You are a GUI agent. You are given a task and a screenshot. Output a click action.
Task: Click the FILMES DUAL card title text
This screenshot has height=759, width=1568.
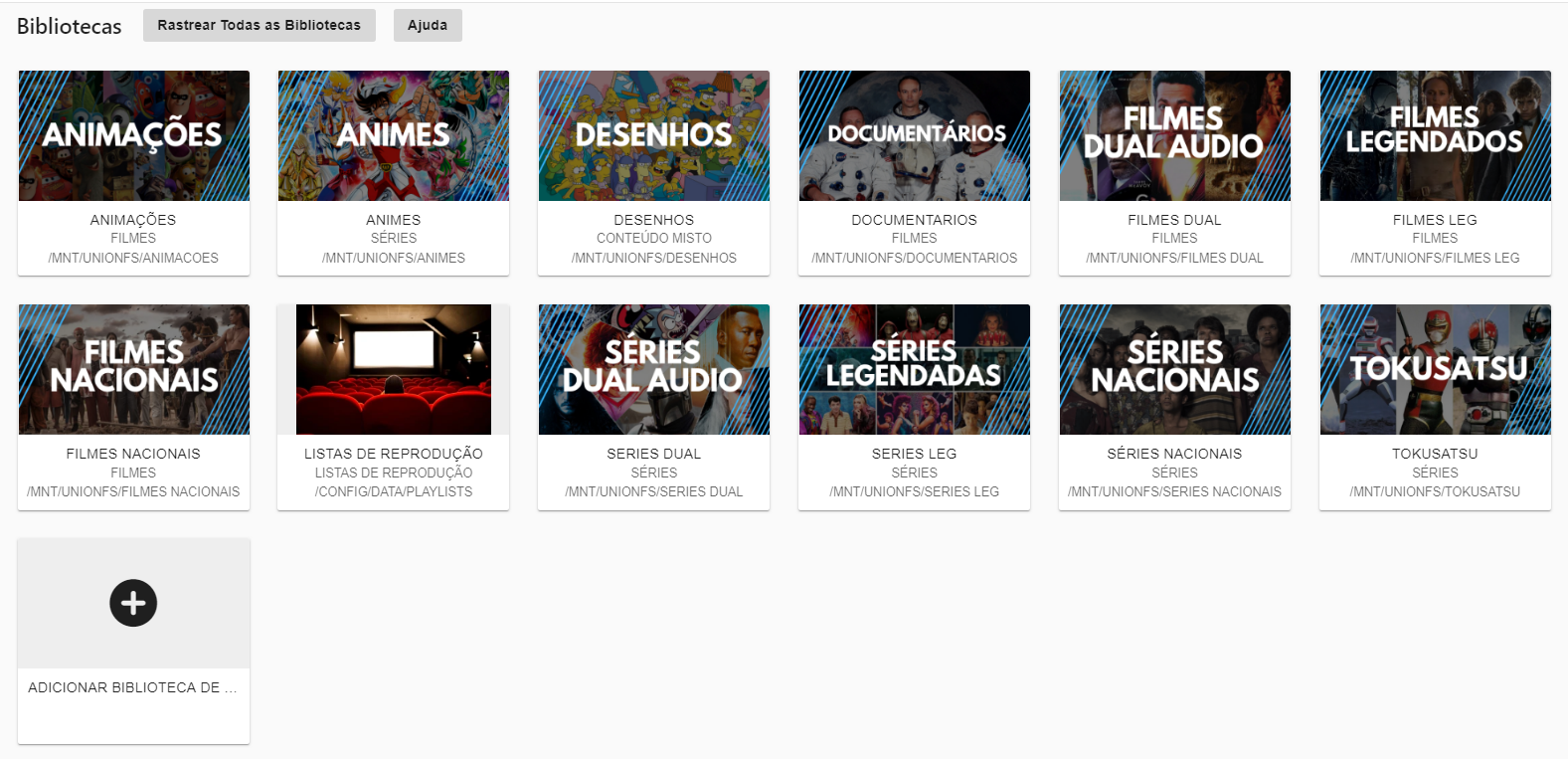click(1175, 220)
